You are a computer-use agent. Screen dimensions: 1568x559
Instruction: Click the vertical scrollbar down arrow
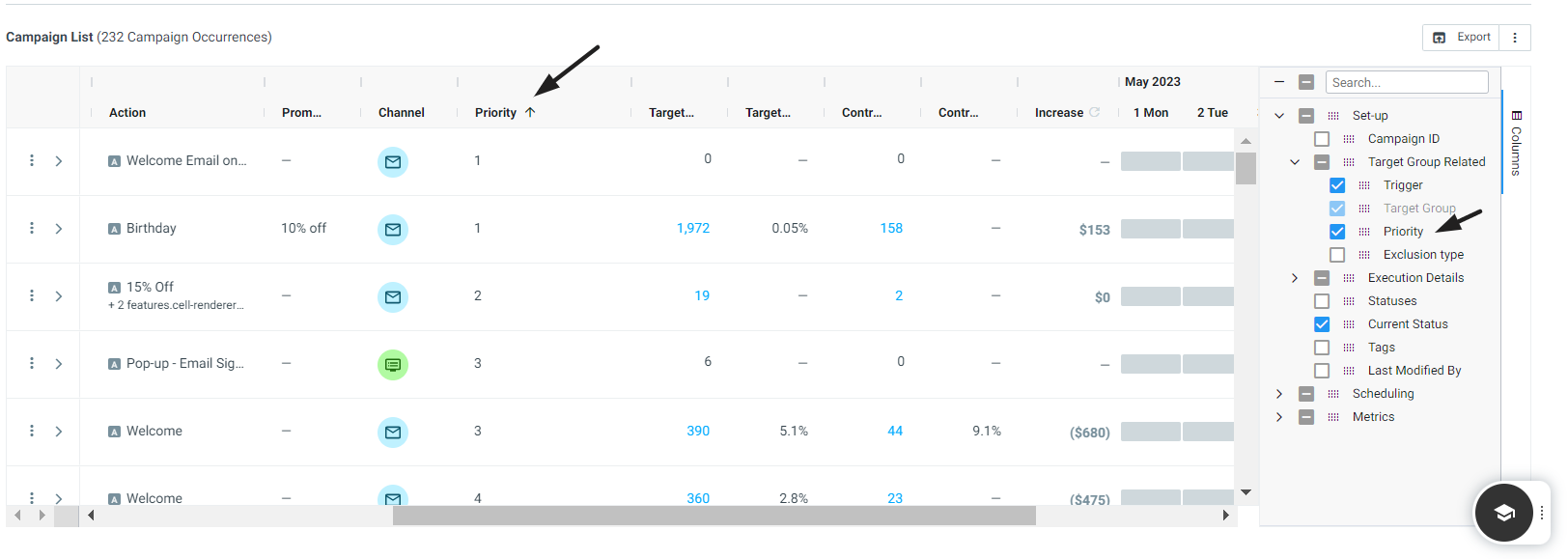pyautogui.click(x=1246, y=492)
